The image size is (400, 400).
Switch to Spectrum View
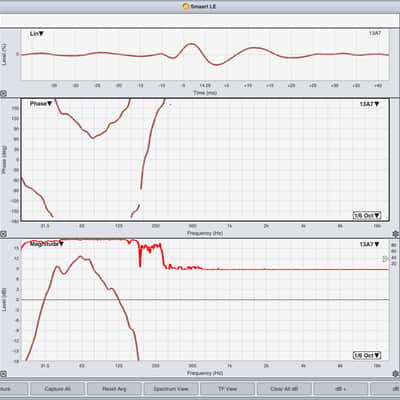pyautogui.click(x=171, y=389)
